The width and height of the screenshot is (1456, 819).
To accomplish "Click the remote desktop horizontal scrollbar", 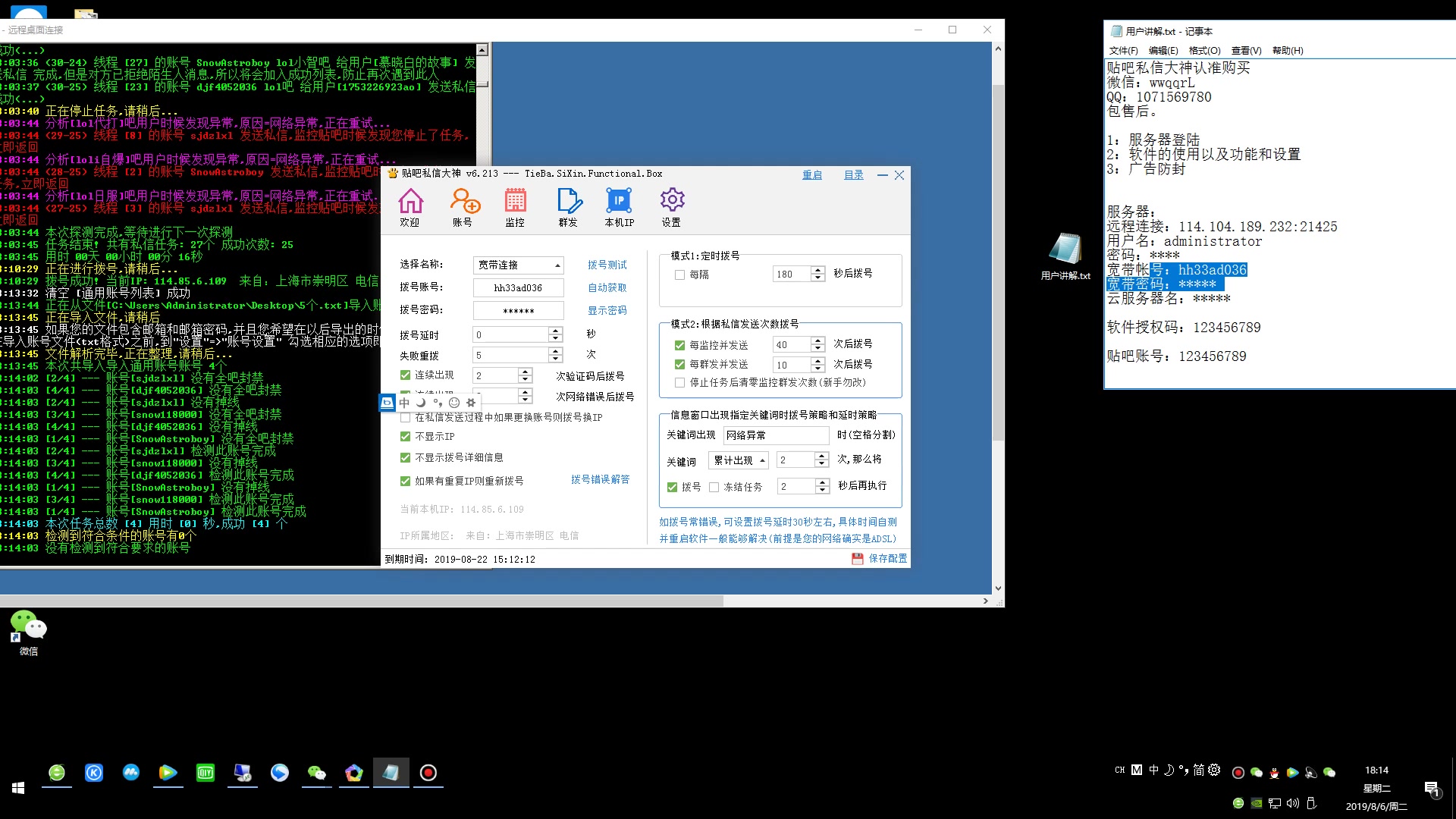I will click(x=362, y=601).
